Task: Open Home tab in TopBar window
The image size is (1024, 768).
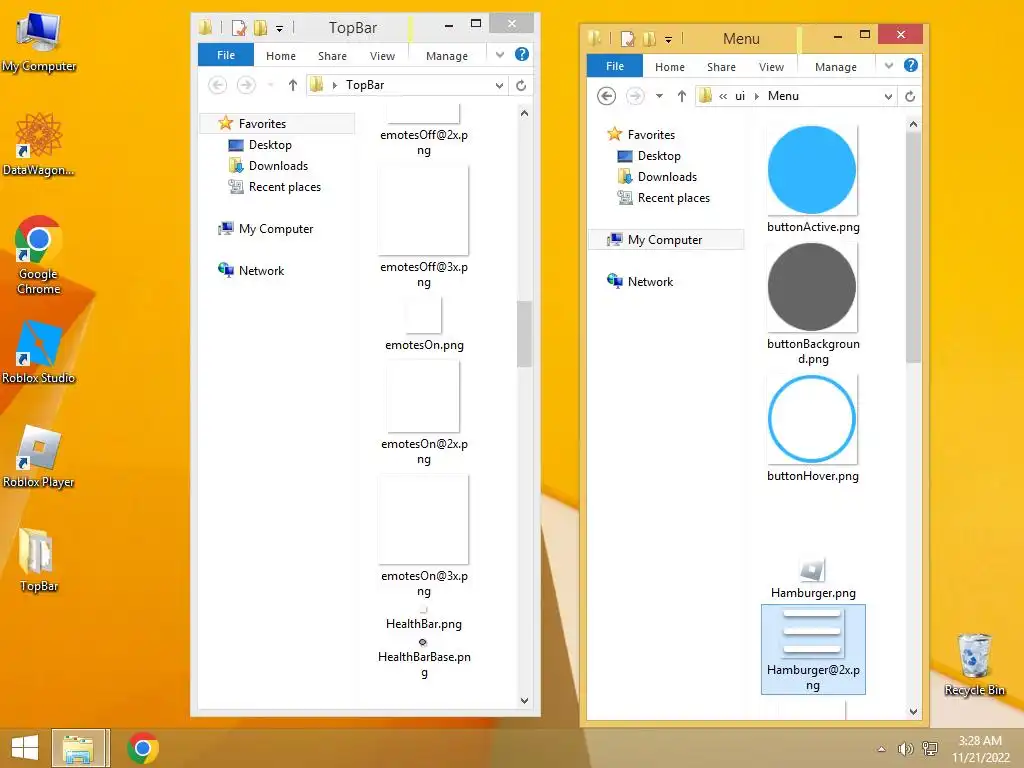Action: pyautogui.click(x=281, y=56)
